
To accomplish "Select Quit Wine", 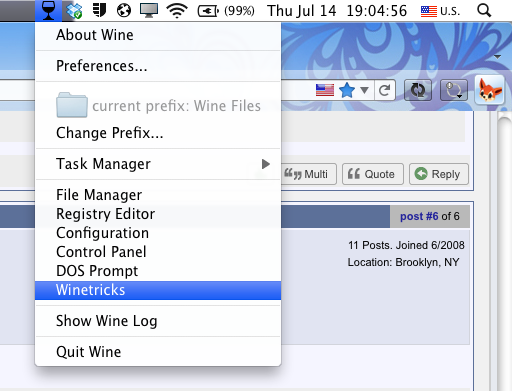I will [x=158, y=352].
